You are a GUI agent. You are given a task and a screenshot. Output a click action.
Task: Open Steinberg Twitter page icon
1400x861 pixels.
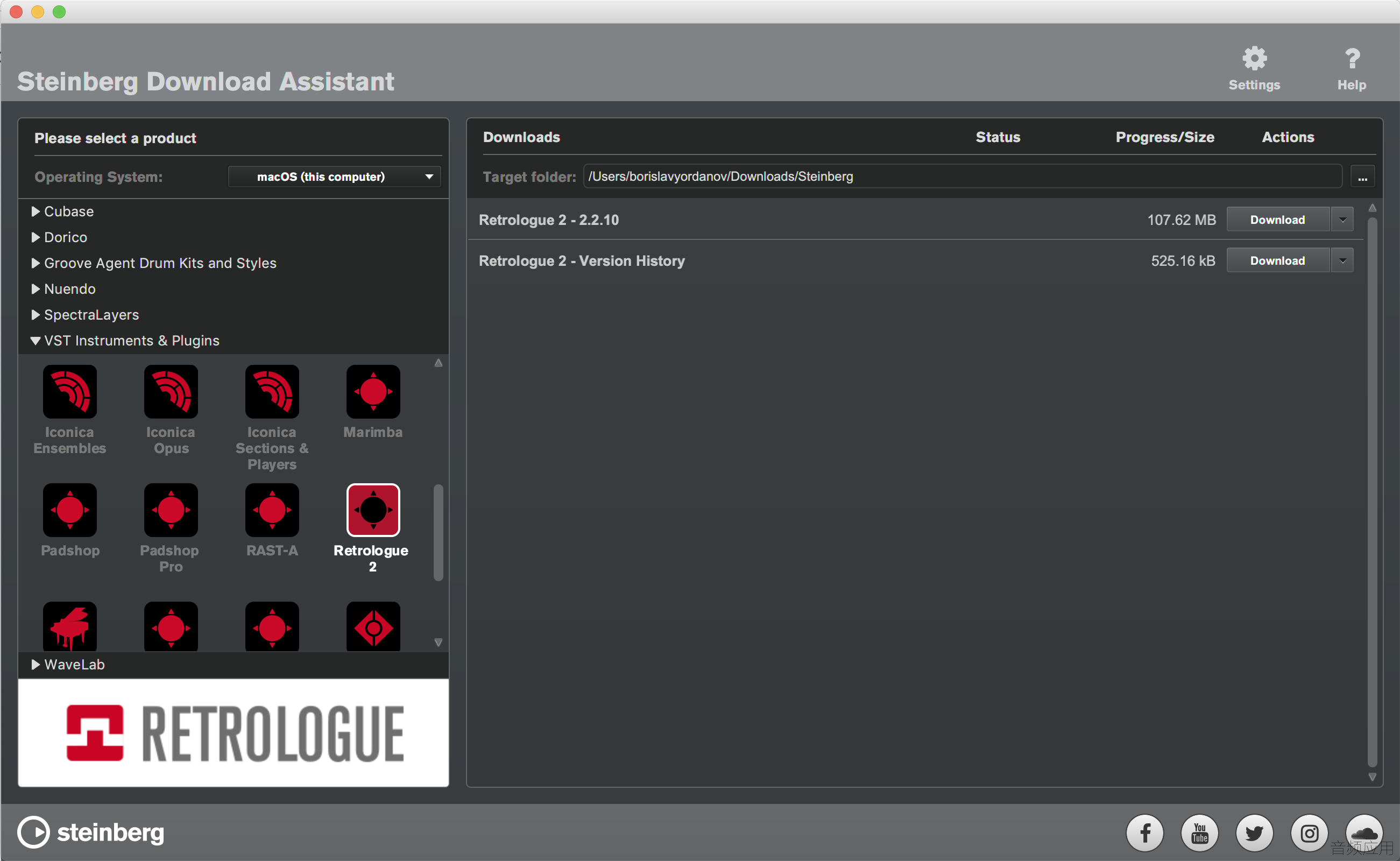(1254, 834)
